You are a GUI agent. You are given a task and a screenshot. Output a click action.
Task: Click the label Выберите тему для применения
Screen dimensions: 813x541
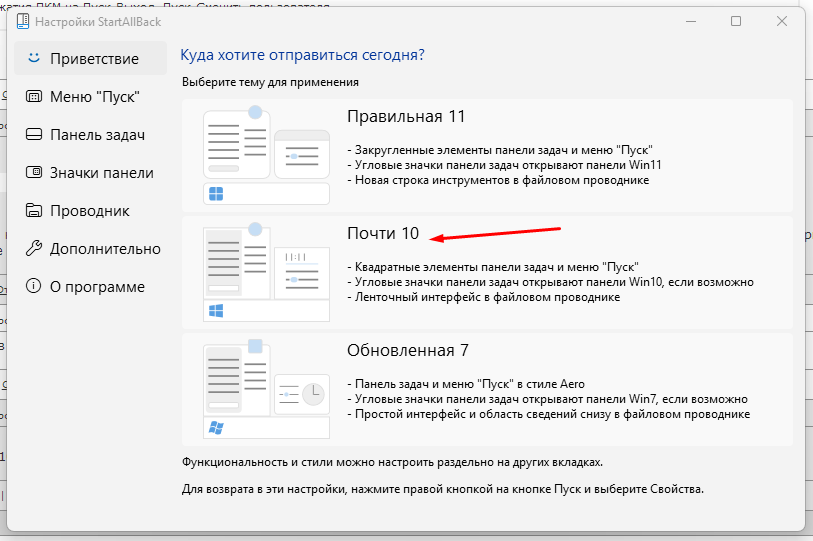coord(270,82)
